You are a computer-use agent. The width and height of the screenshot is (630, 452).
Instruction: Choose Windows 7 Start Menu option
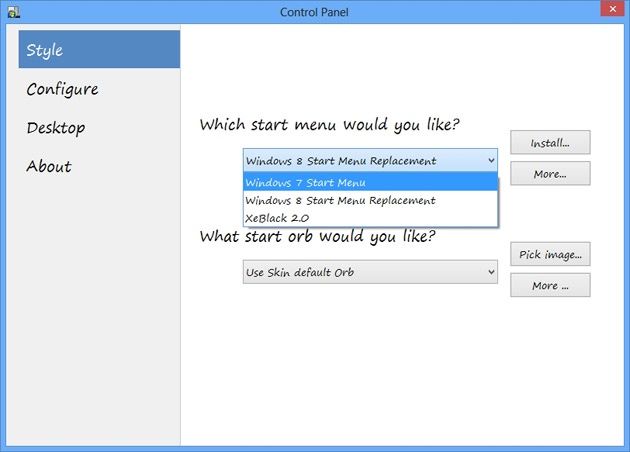pos(370,182)
